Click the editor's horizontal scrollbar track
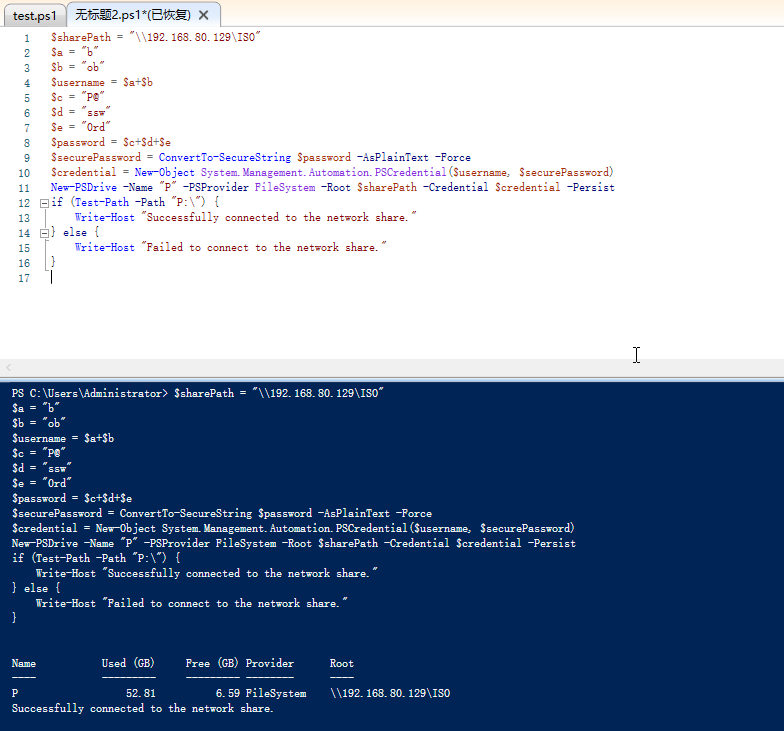This screenshot has height=731, width=784. (x=400, y=368)
